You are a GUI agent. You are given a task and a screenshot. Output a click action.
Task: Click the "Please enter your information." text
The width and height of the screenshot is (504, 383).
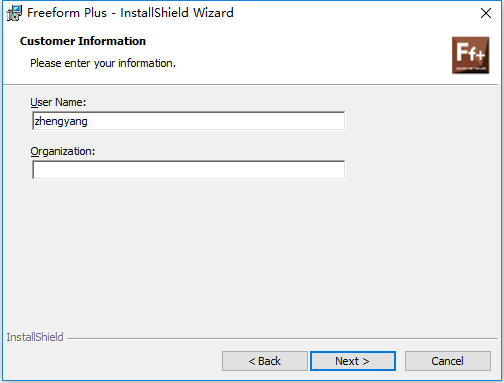[103, 63]
